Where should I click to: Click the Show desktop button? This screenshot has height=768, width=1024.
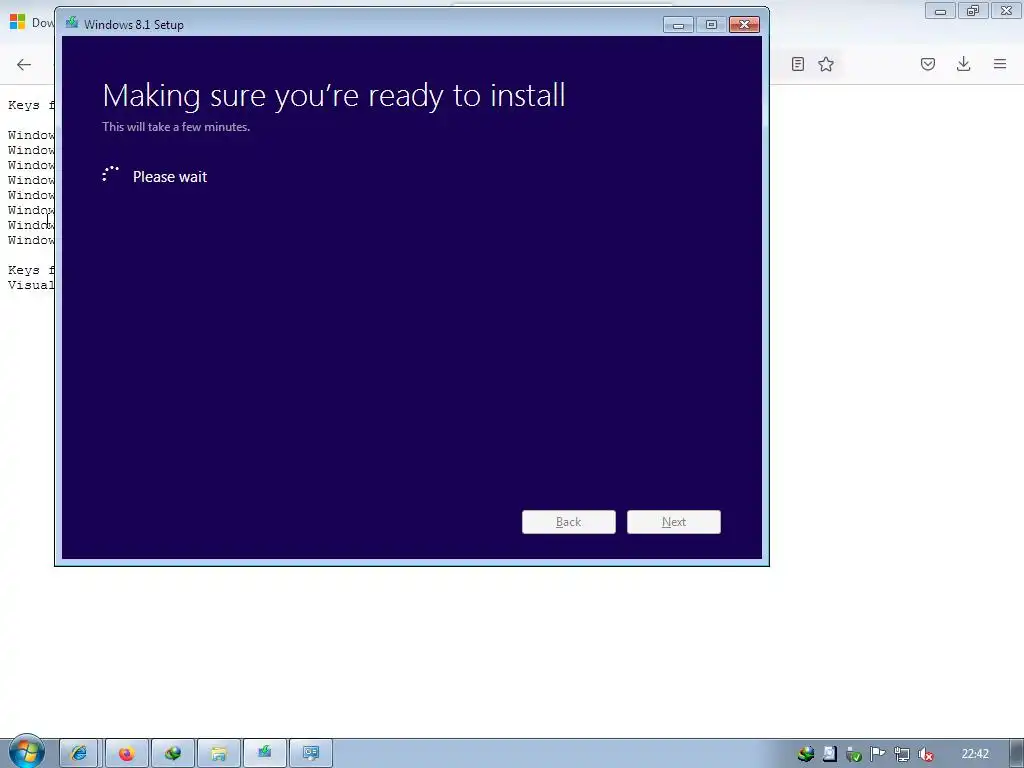(1017, 754)
